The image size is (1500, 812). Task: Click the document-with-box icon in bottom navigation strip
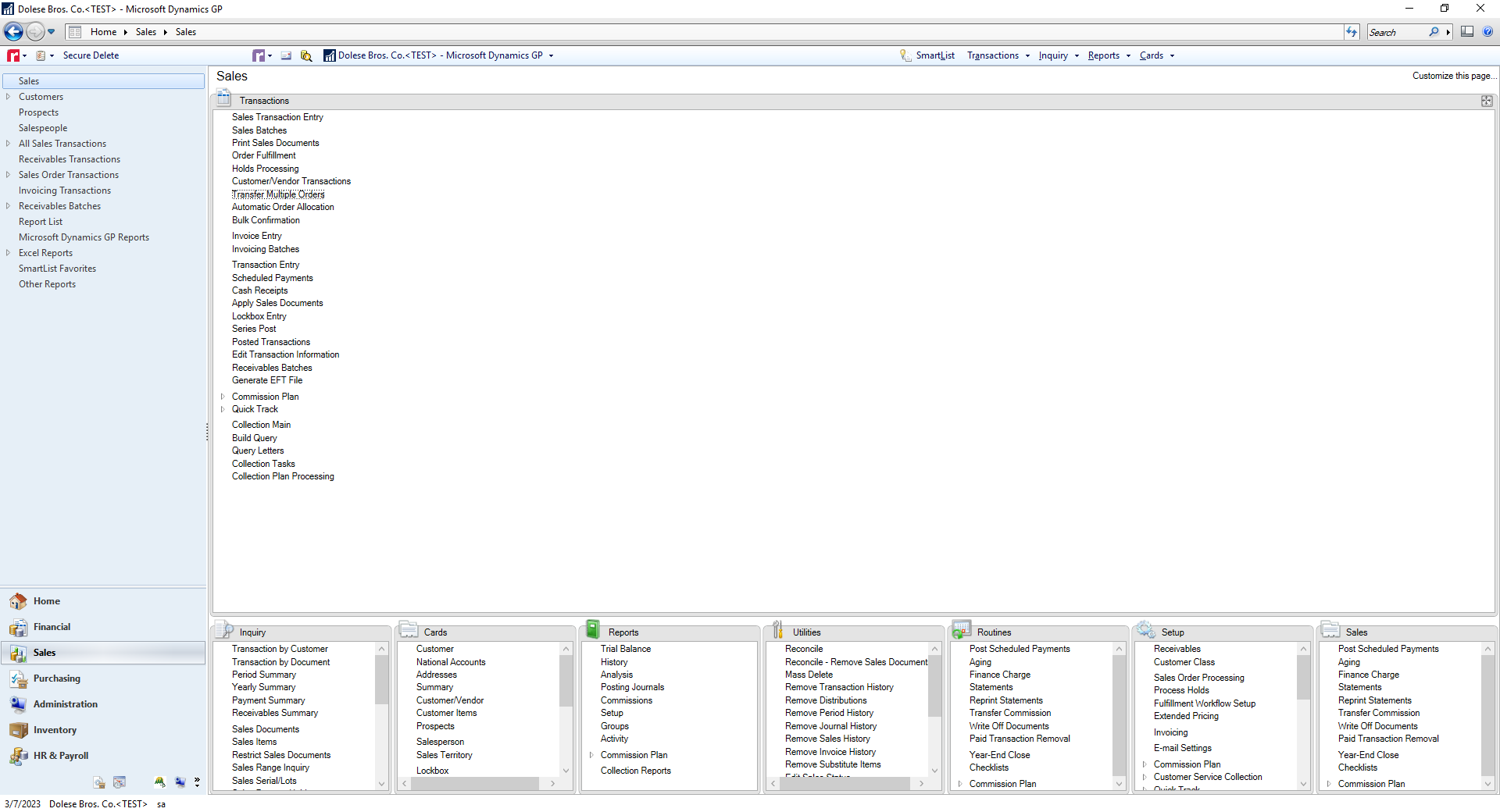coord(99,782)
